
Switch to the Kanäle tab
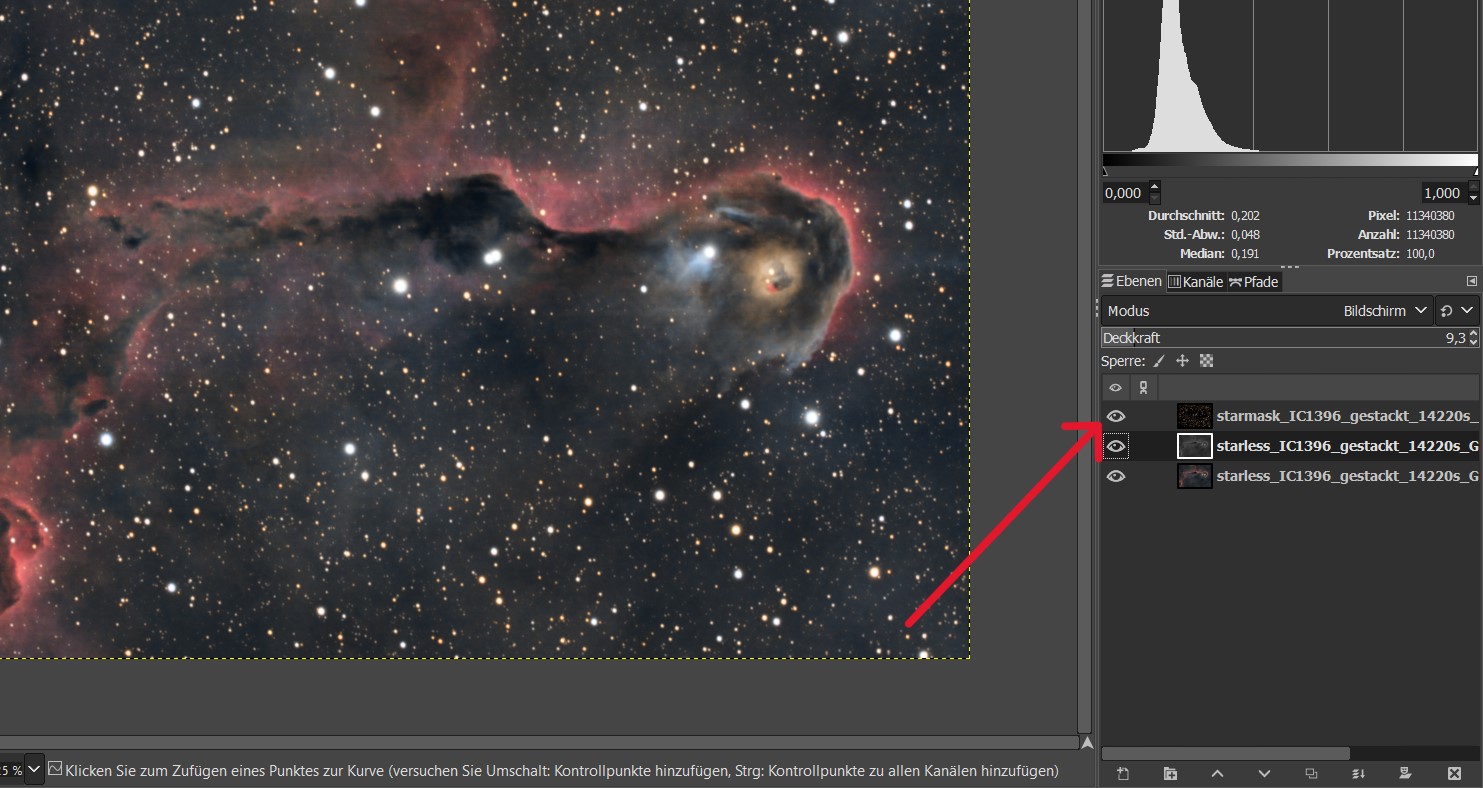(1195, 282)
